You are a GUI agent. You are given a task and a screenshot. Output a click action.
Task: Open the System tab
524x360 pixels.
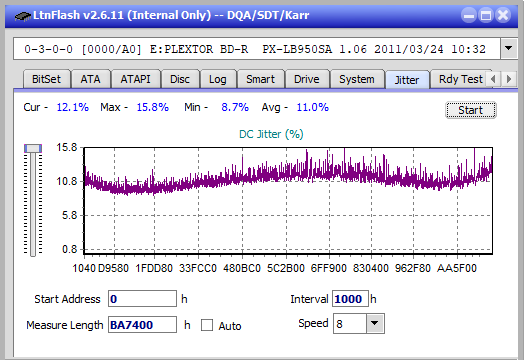pyautogui.click(x=357, y=79)
